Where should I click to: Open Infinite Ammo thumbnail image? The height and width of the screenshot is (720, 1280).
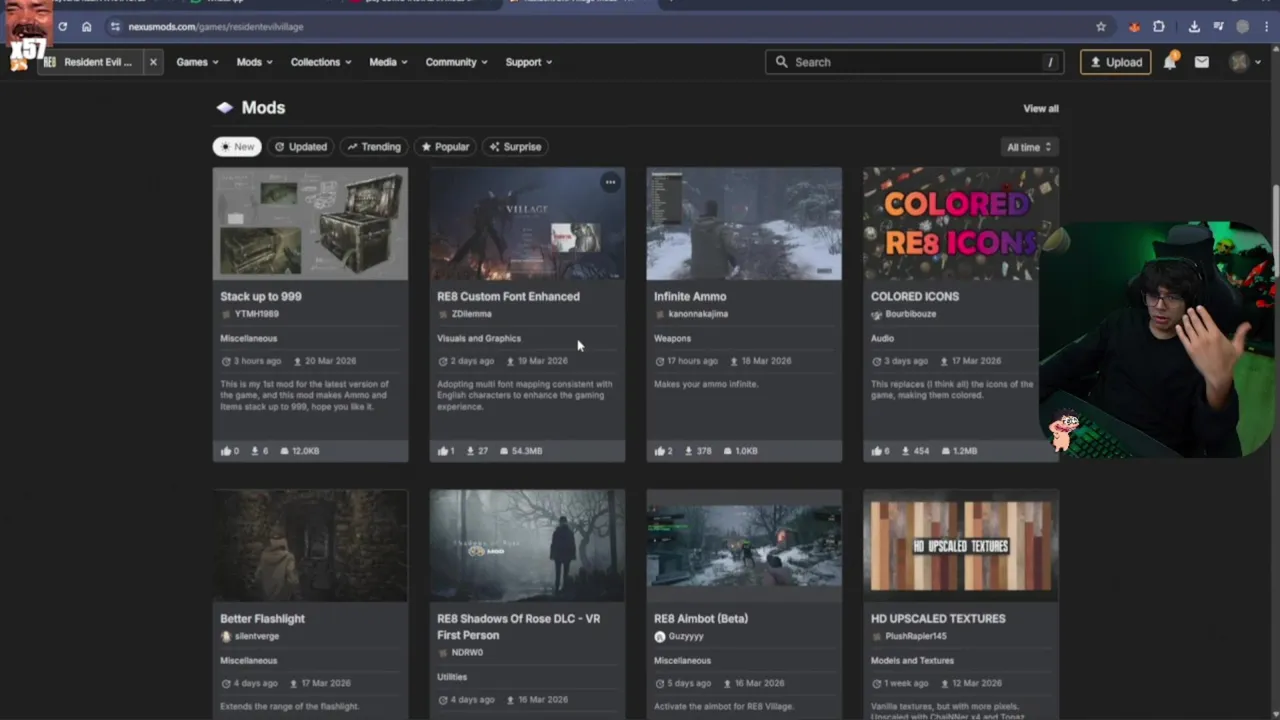744,224
